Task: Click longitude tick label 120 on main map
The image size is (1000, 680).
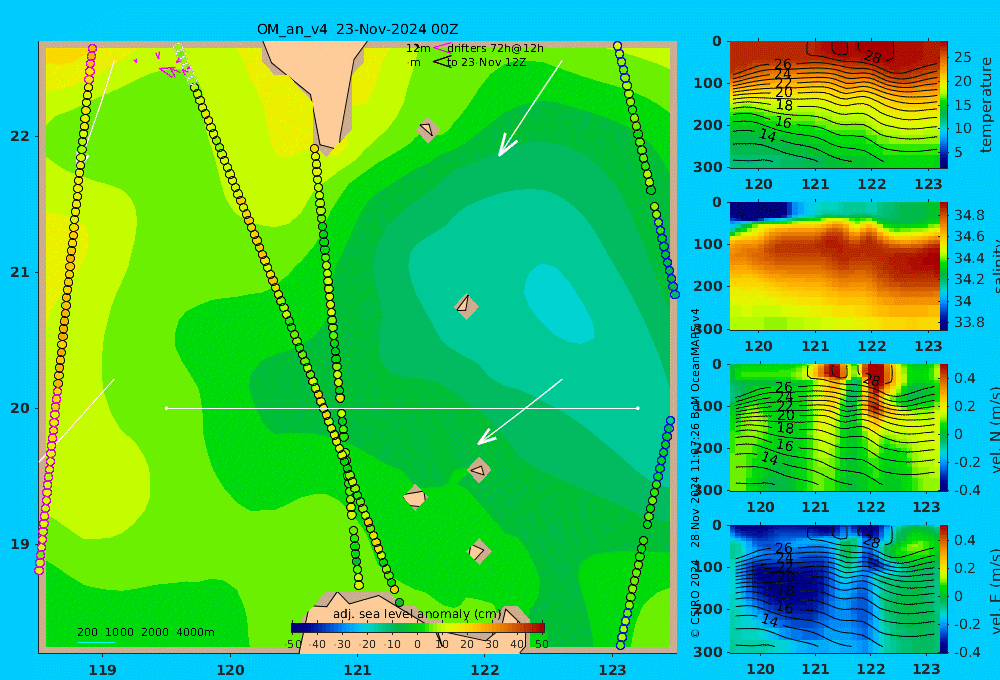Action: (x=230, y=670)
